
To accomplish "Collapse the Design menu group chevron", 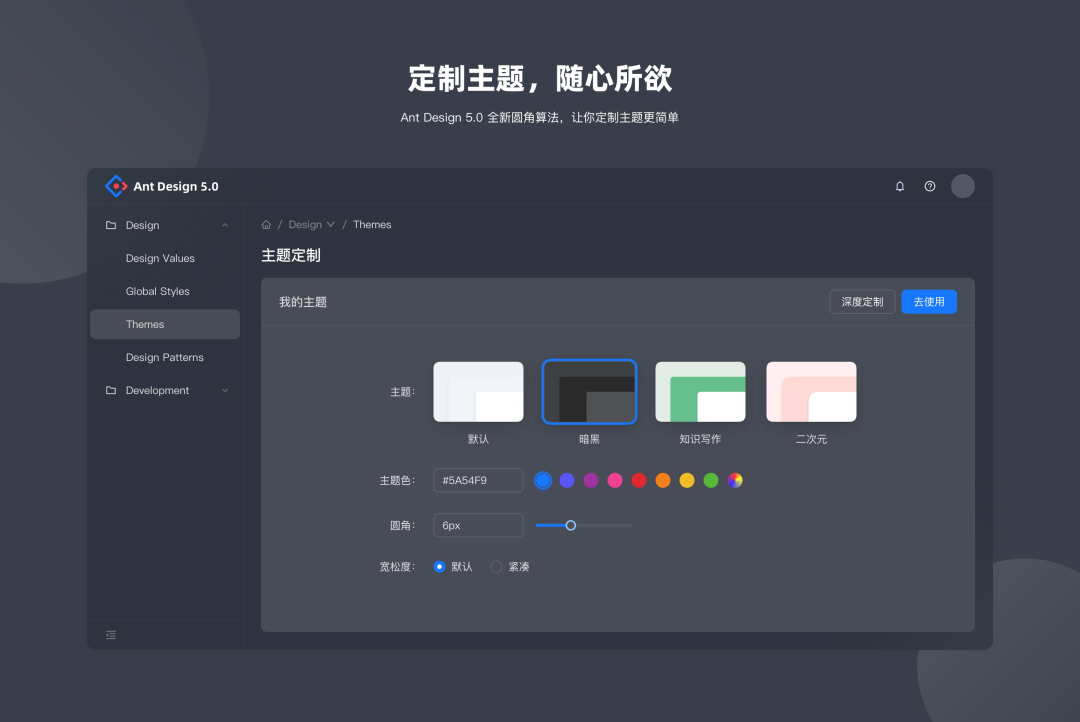I will 225,225.
